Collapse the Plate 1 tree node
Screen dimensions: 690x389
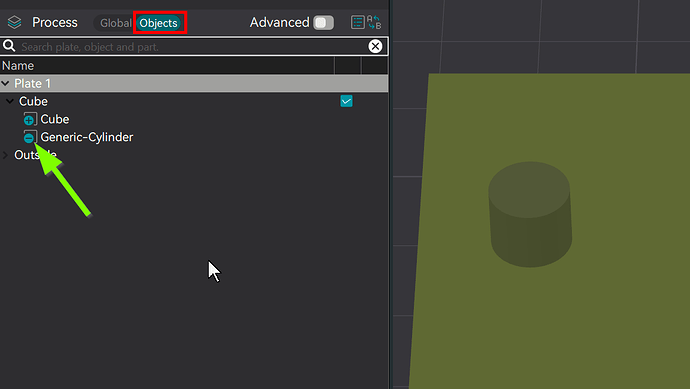click(x=5, y=83)
